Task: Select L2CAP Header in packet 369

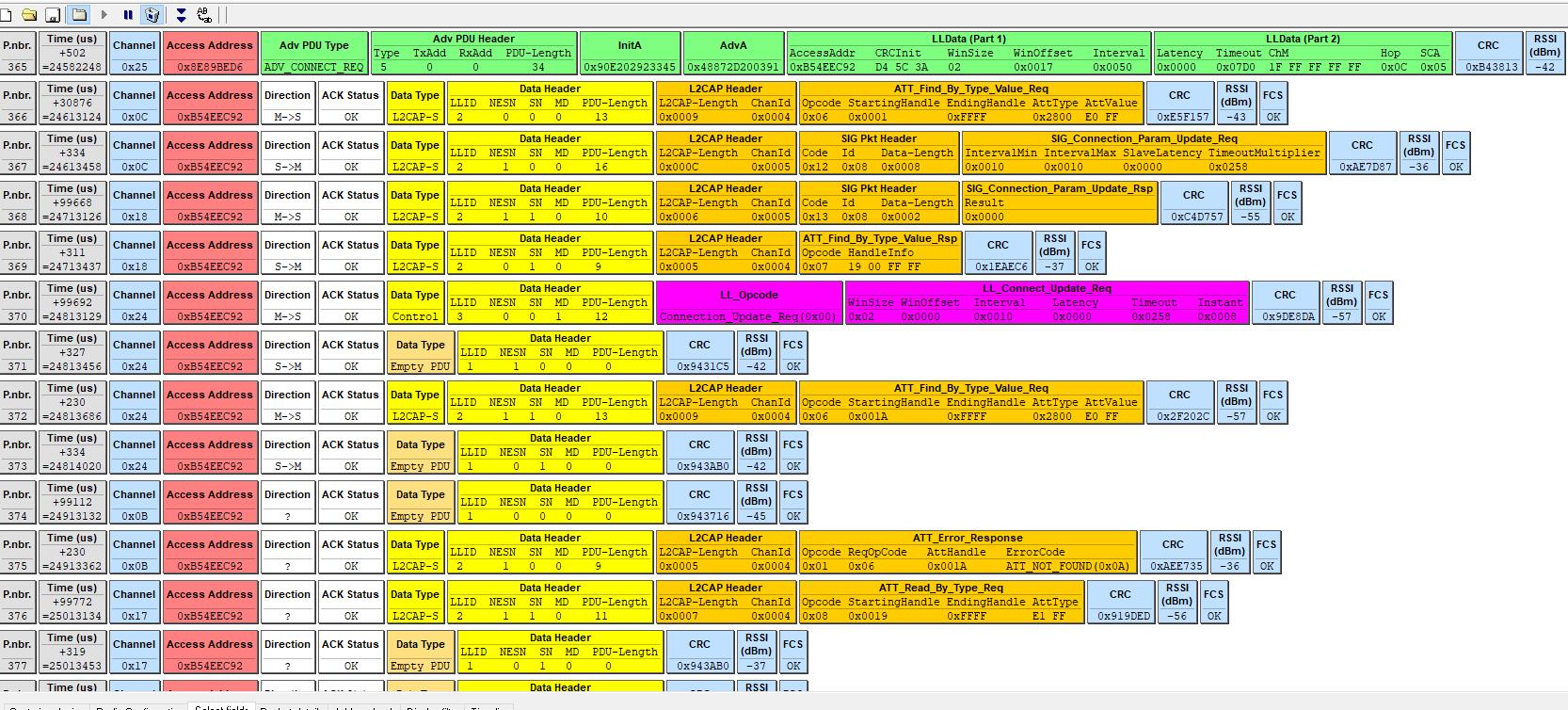Action: click(x=726, y=252)
